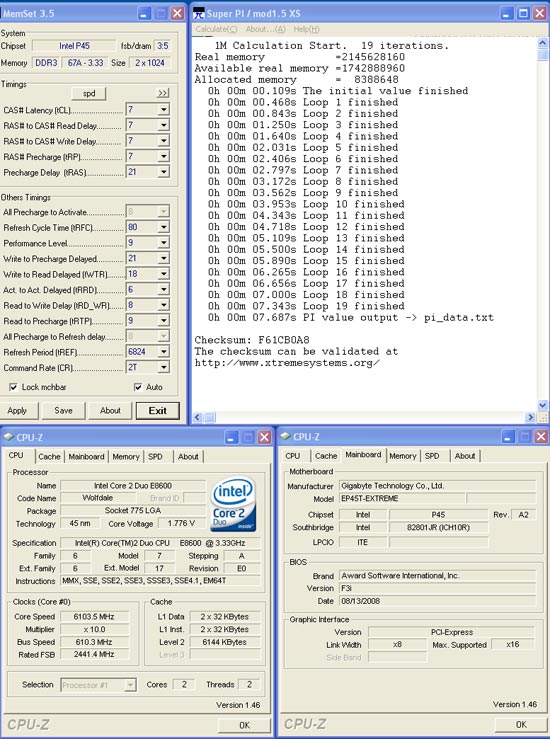Image resolution: width=550 pixels, height=739 pixels.
Task: Click the spd button in MemSet
Action: (89, 93)
